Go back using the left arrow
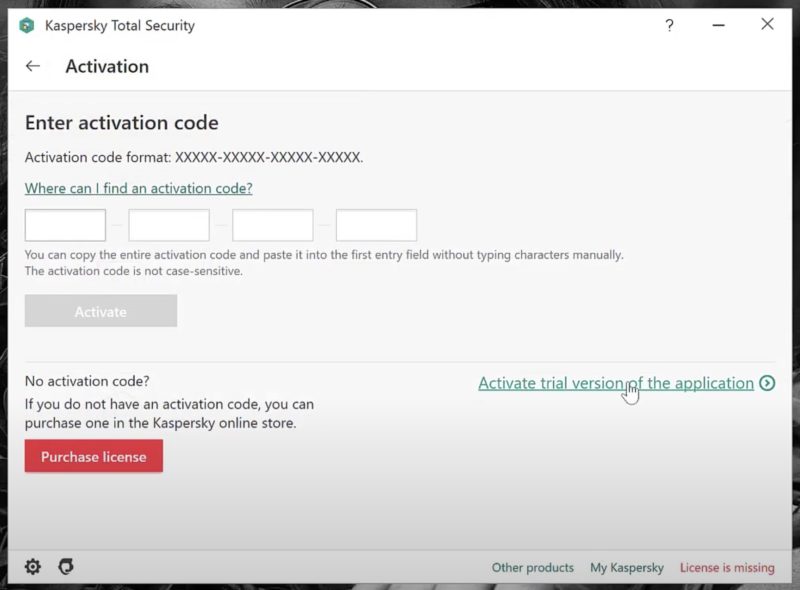This screenshot has height=590, width=800. [33, 66]
